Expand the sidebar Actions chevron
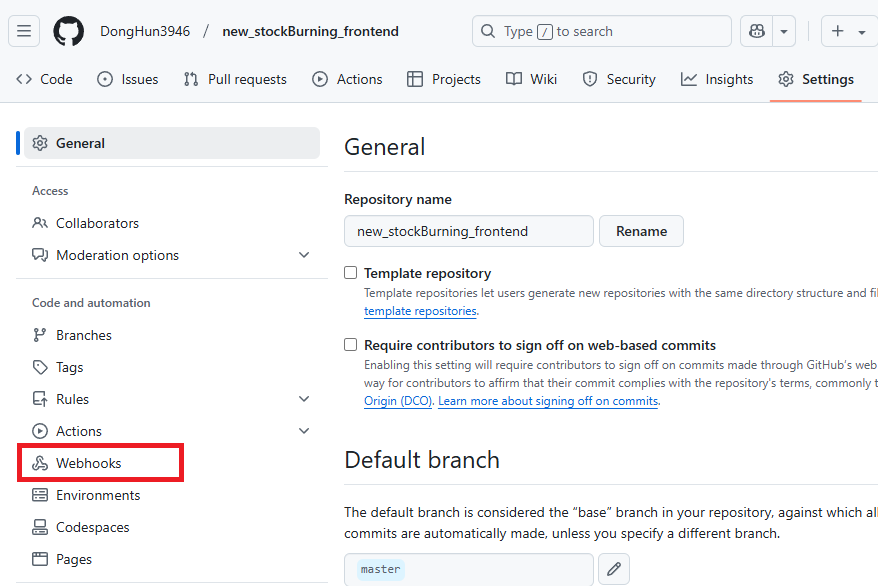Viewport: 878px width, 586px height. [x=304, y=431]
